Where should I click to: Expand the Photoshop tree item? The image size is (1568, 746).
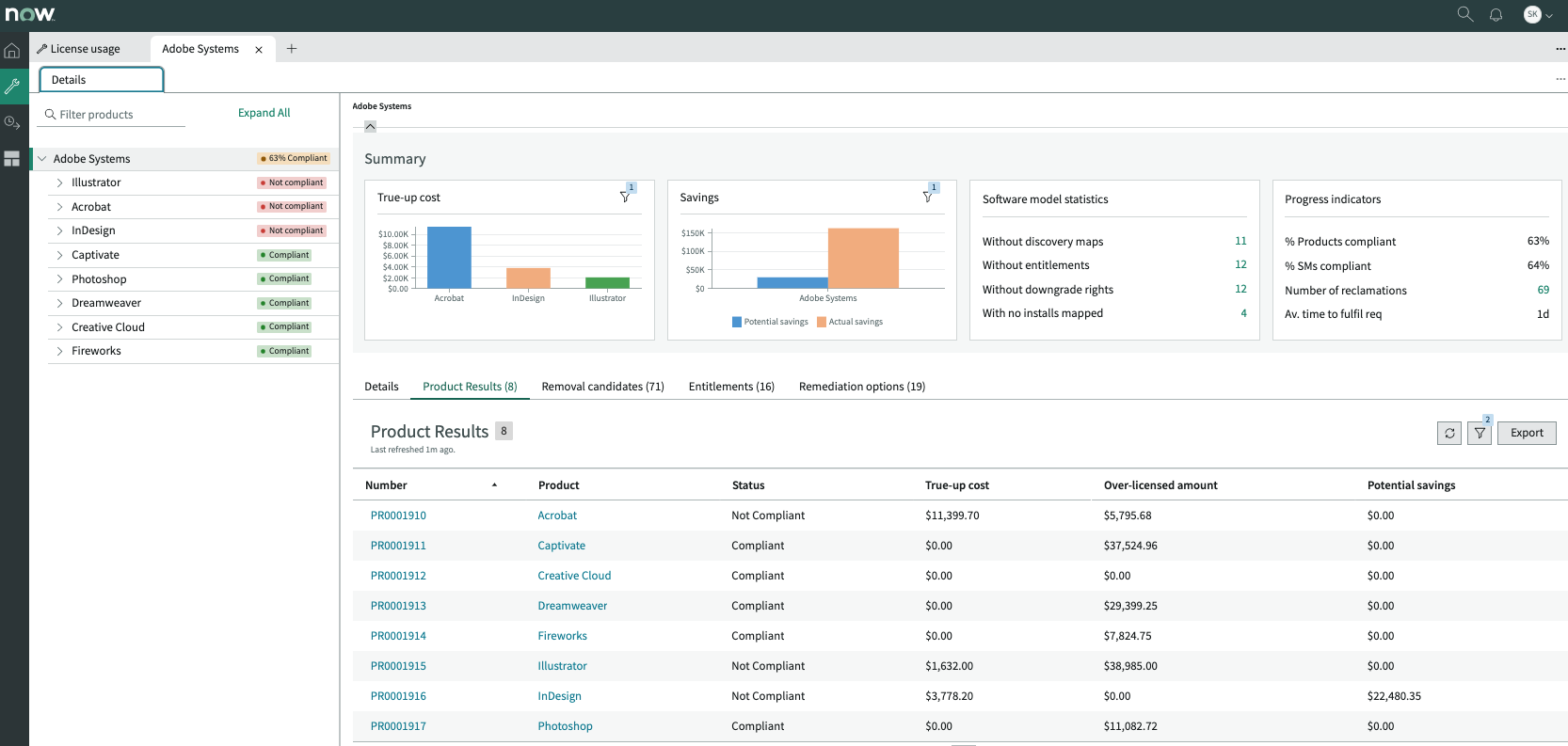click(x=59, y=279)
